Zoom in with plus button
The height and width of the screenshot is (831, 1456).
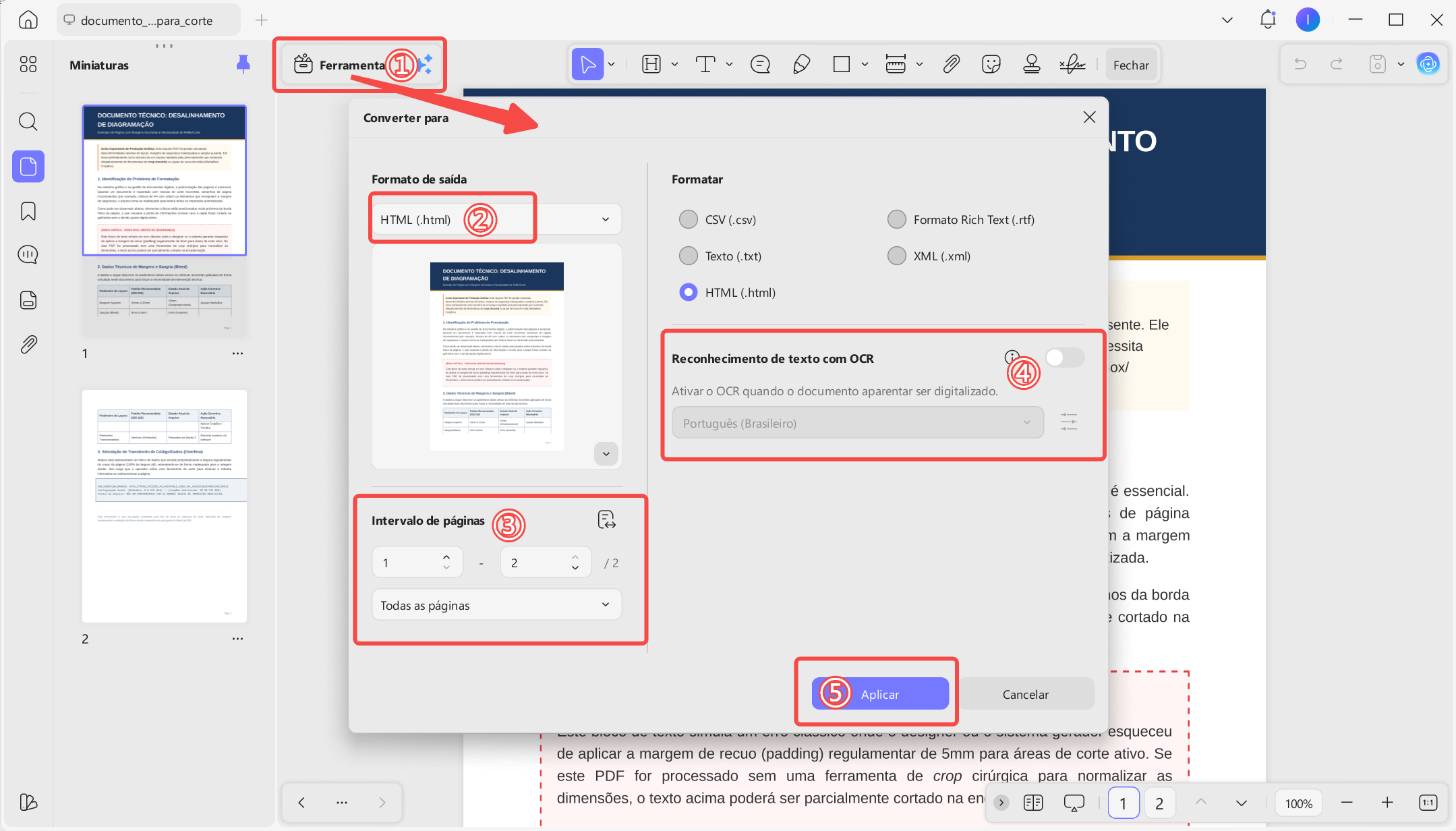click(x=1387, y=803)
